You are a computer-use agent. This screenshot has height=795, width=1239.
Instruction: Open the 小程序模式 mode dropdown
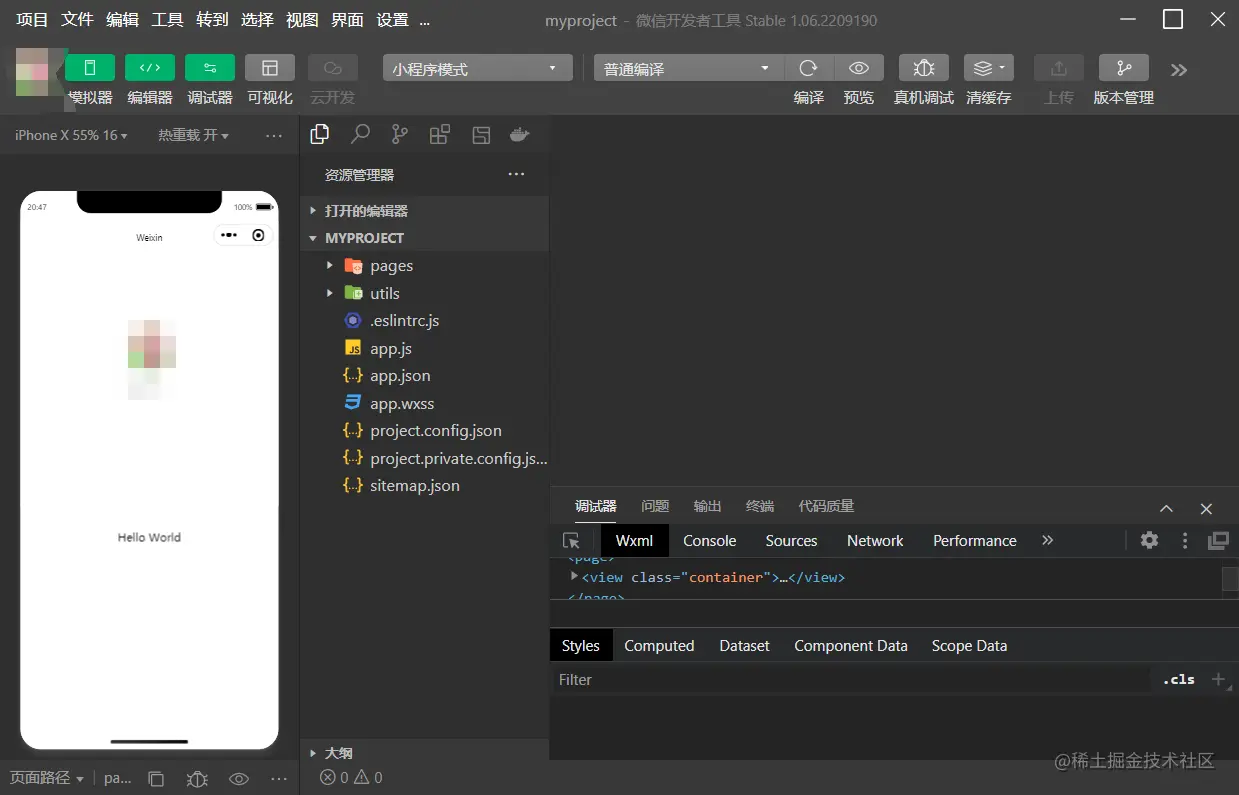coord(478,68)
